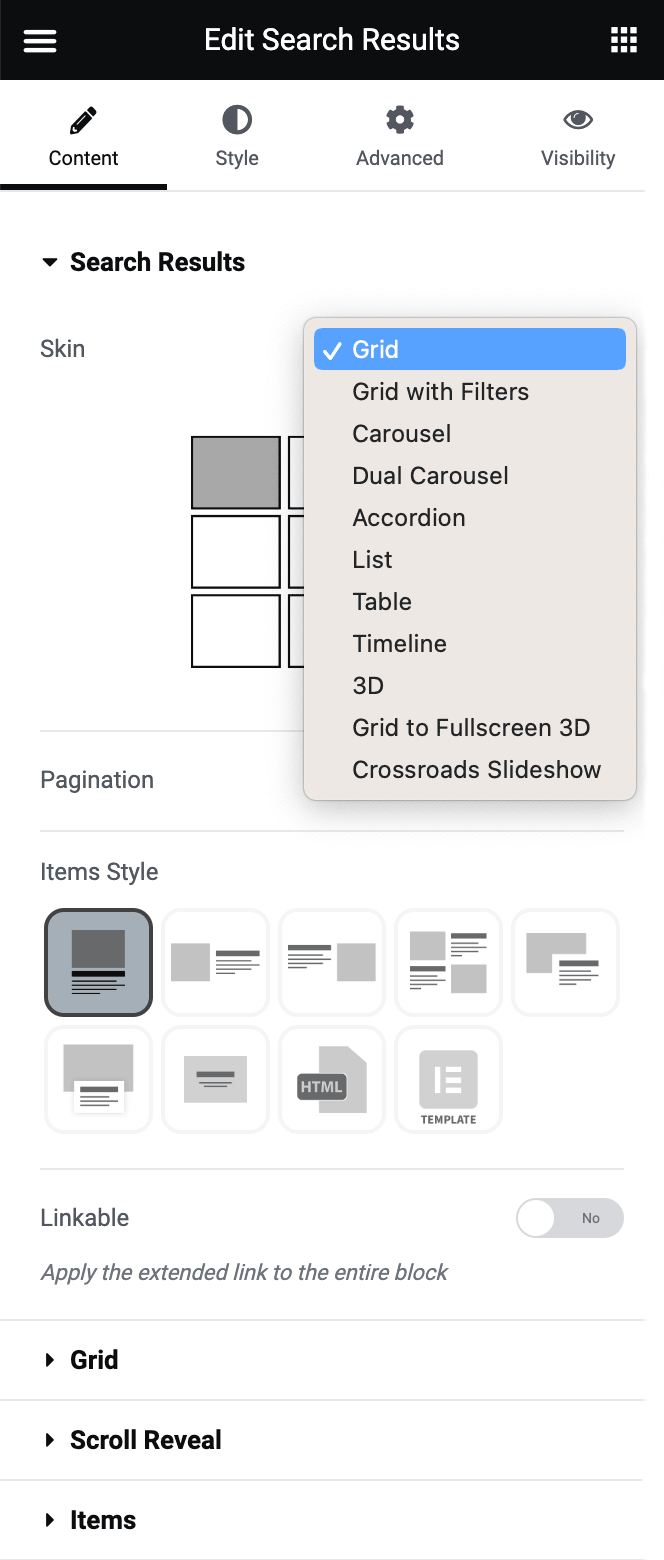
Task: Select the Template items style
Action: click(x=448, y=1080)
